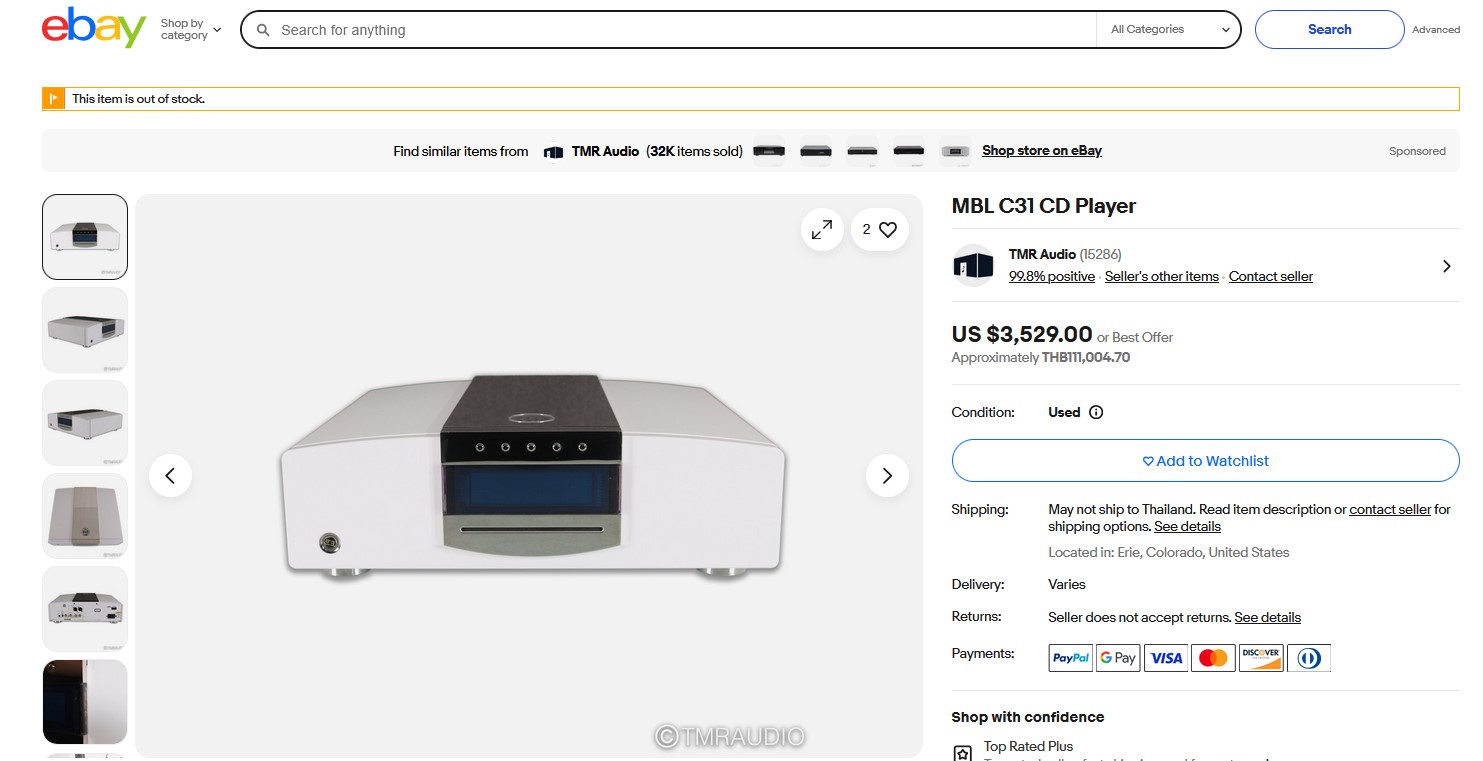Select the top-view thumbnail image

(x=85, y=516)
